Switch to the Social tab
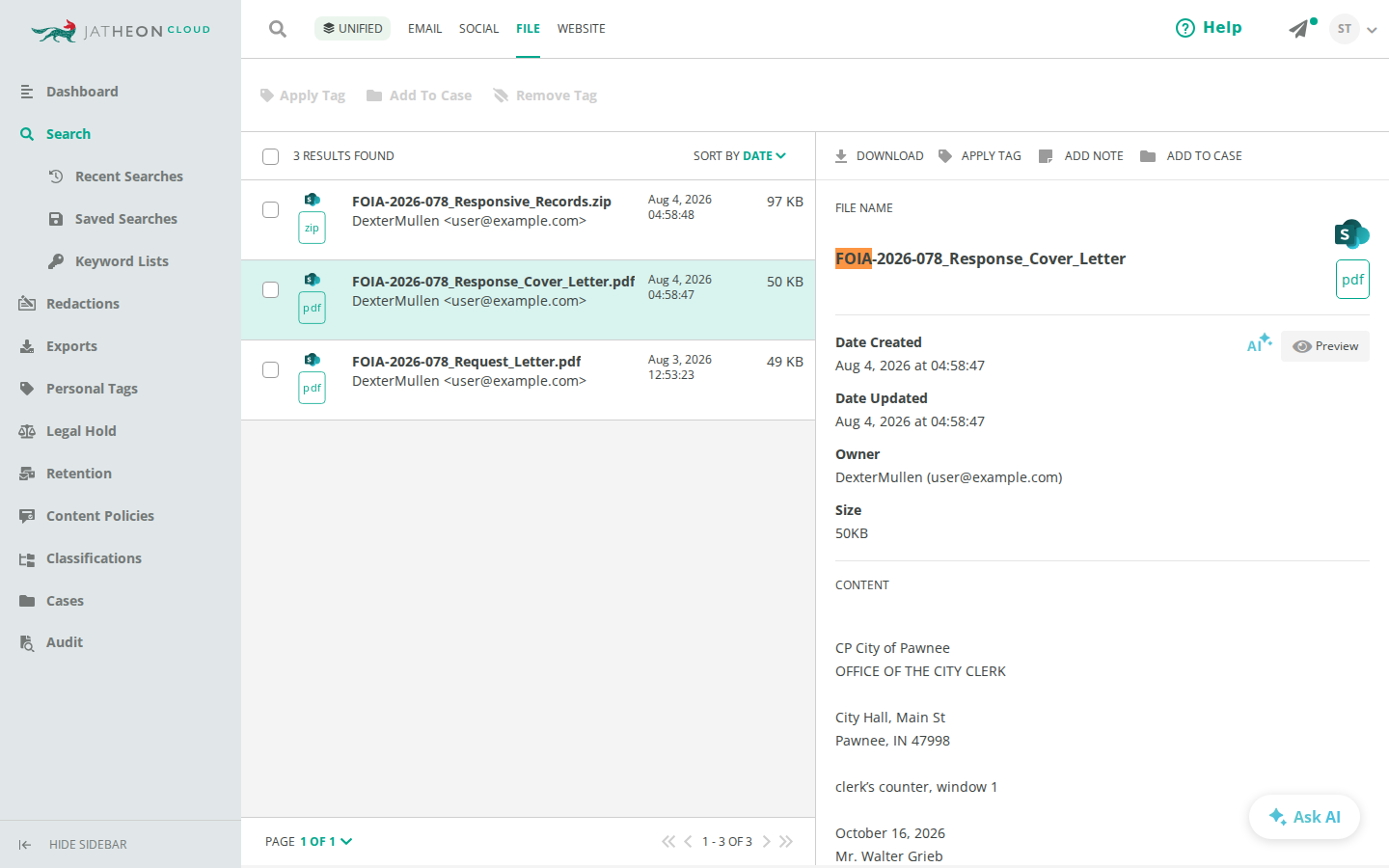 point(478,29)
